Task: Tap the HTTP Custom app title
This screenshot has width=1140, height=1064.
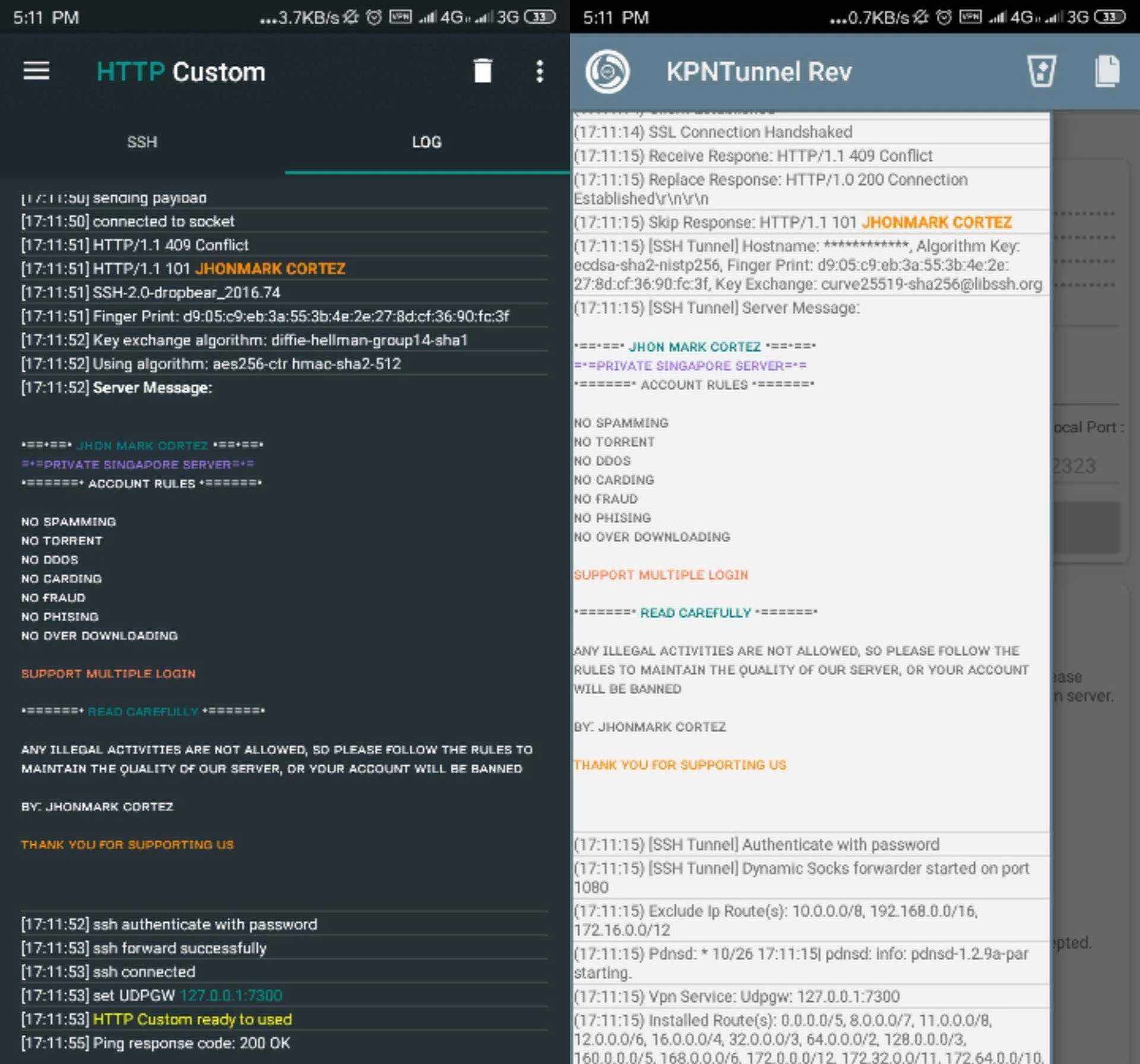Action: point(180,72)
